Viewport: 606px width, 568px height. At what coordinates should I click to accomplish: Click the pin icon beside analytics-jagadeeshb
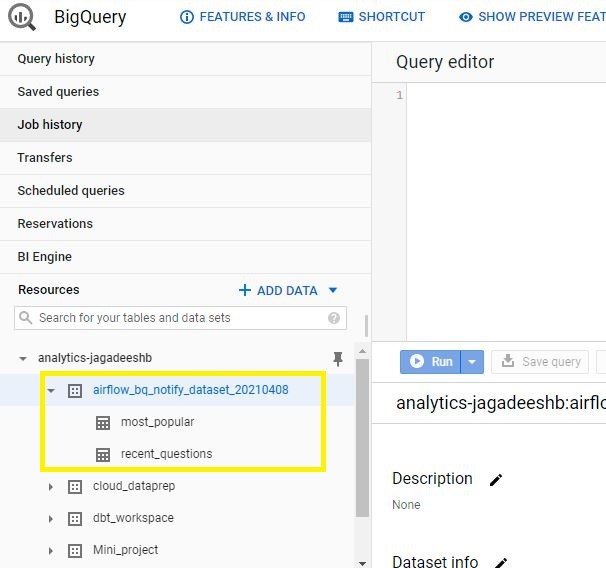pos(336,358)
